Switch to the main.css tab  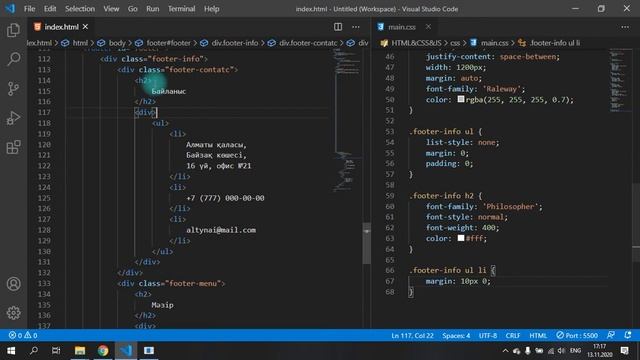coord(402,27)
